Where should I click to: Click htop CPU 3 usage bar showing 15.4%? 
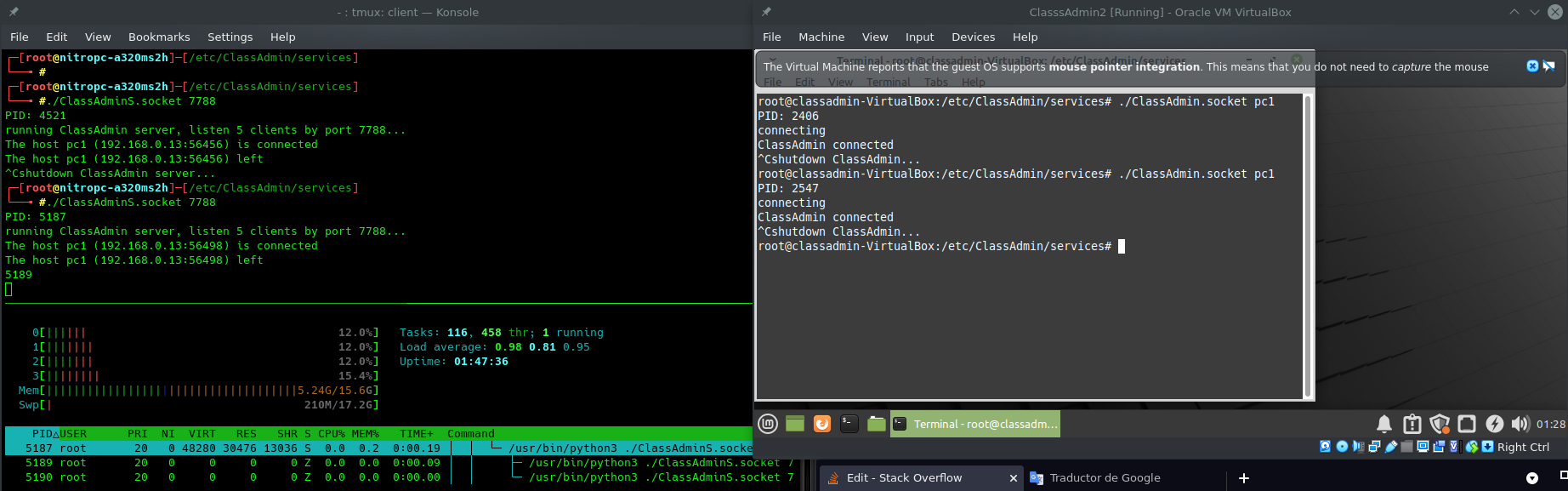(x=206, y=376)
